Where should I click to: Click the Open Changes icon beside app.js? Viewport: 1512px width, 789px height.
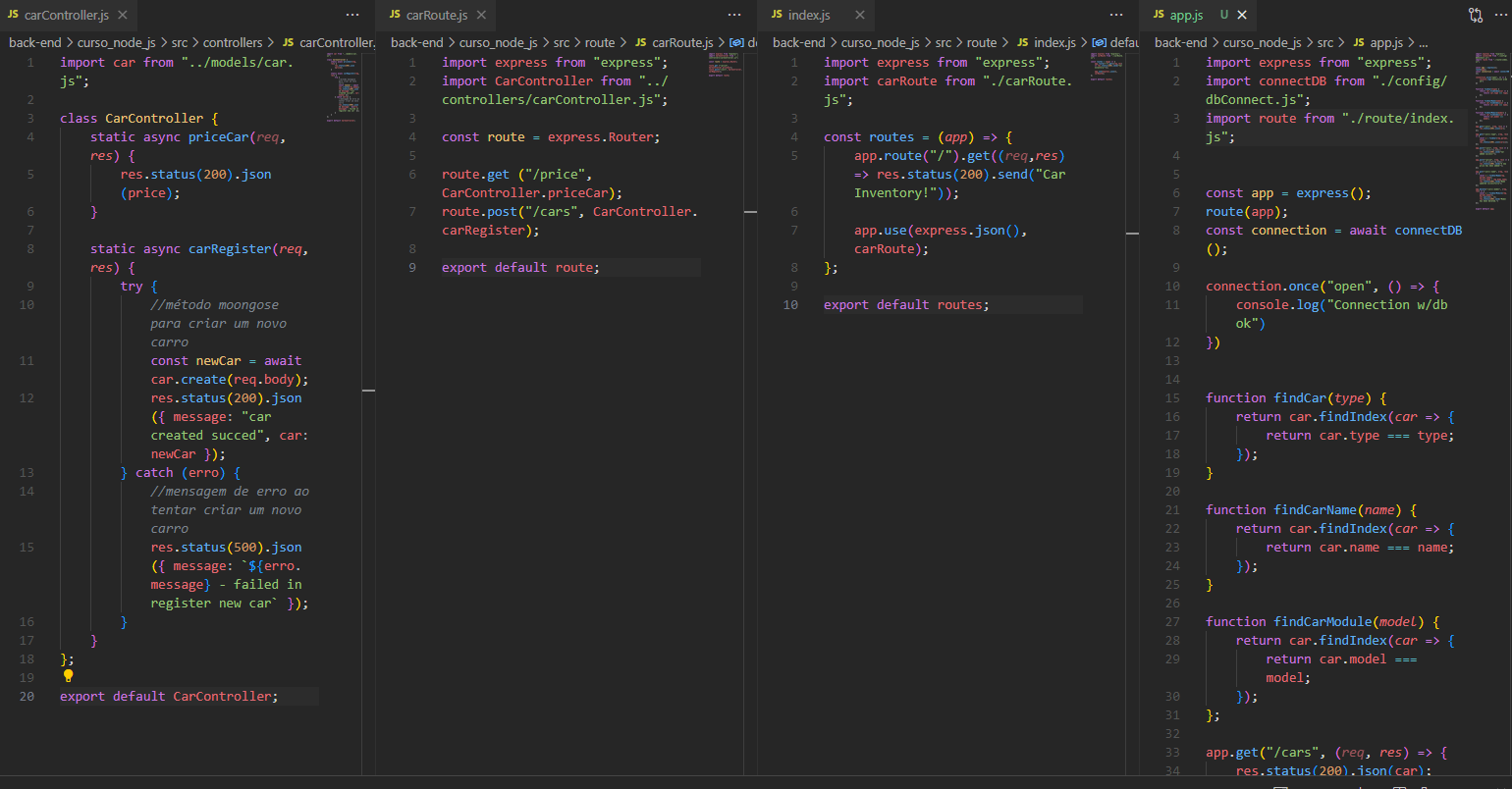(x=1476, y=15)
